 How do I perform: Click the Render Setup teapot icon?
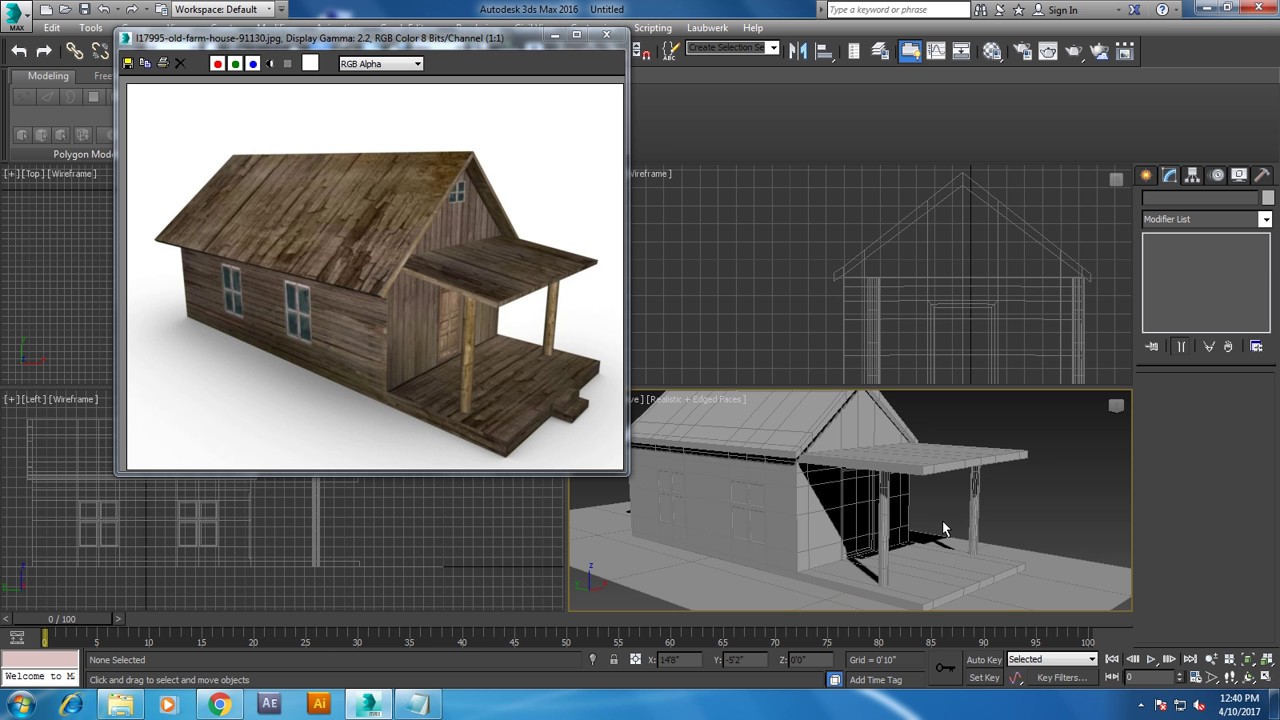tap(1020, 51)
